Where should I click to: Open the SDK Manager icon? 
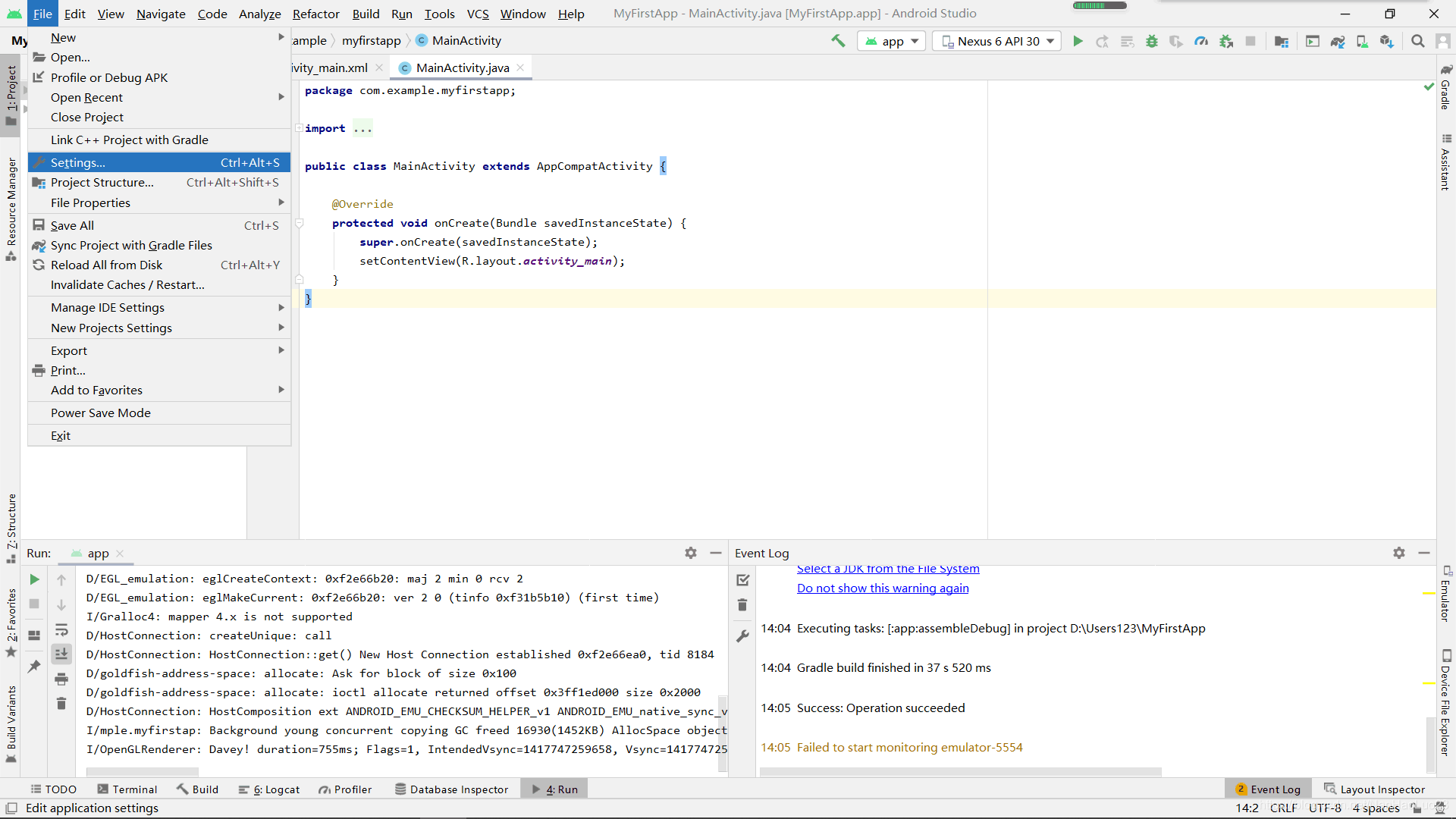click(1387, 41)
